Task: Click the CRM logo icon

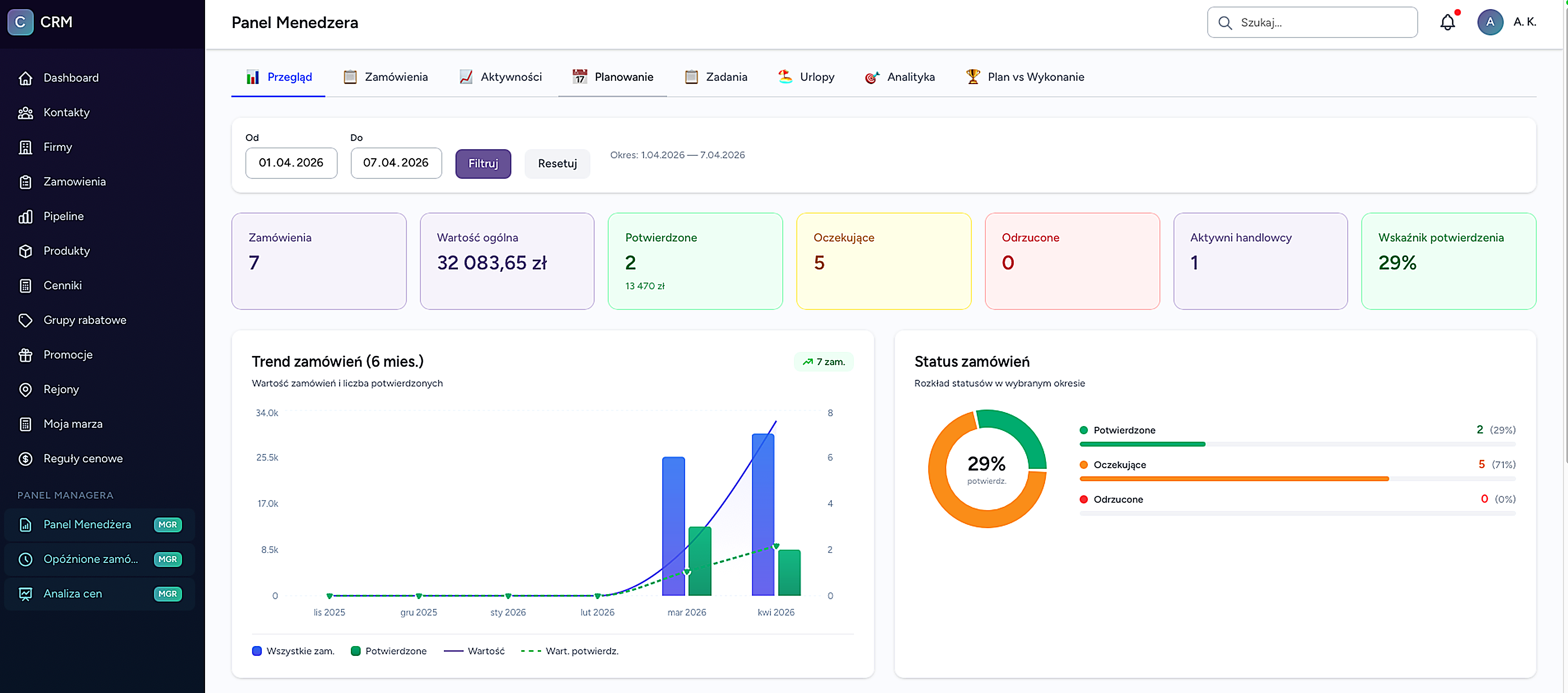Action: 20,23
